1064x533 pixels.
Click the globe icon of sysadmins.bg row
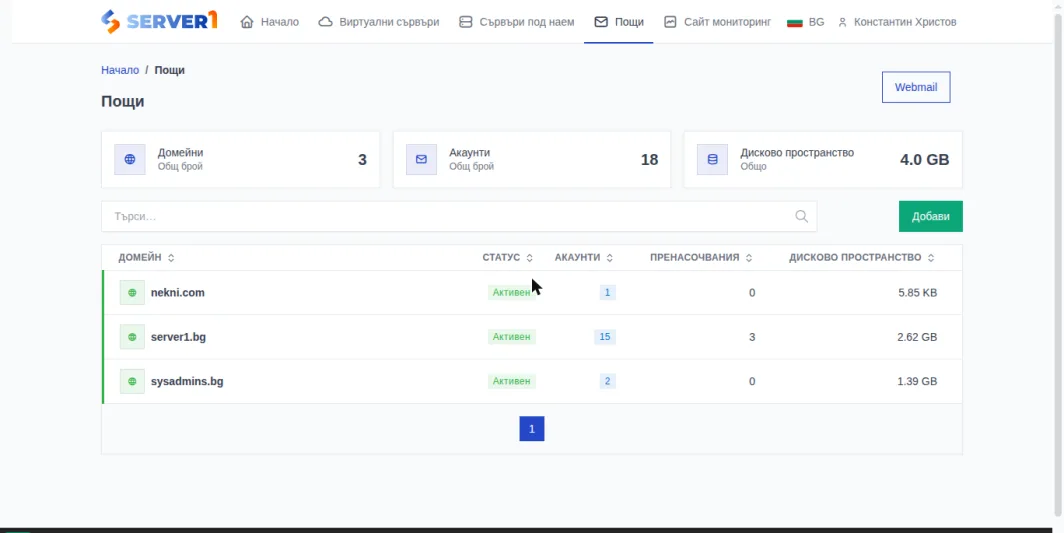(132, 381)
